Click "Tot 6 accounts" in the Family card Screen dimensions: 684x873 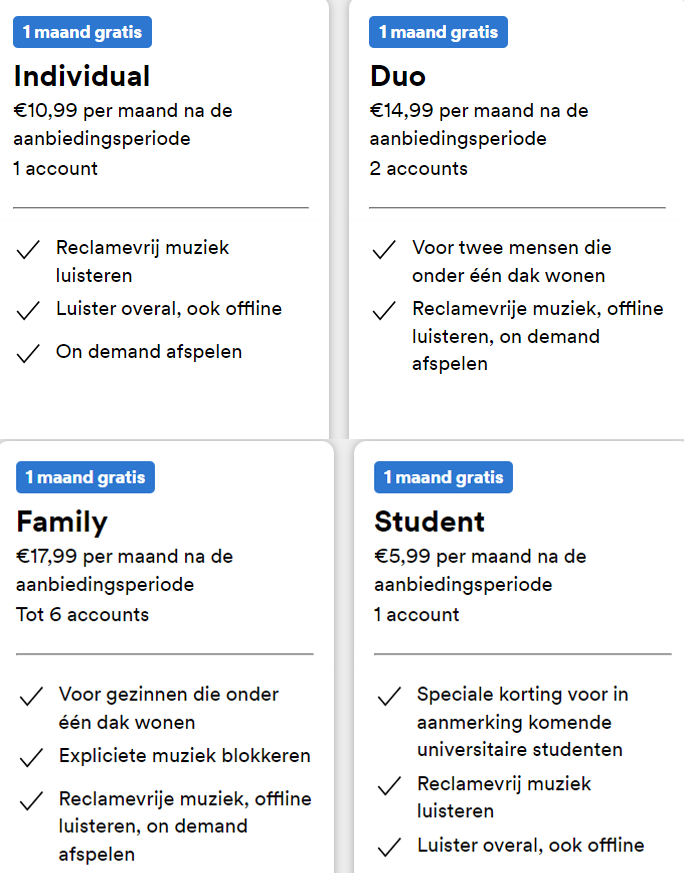click(x=83, y=614)
